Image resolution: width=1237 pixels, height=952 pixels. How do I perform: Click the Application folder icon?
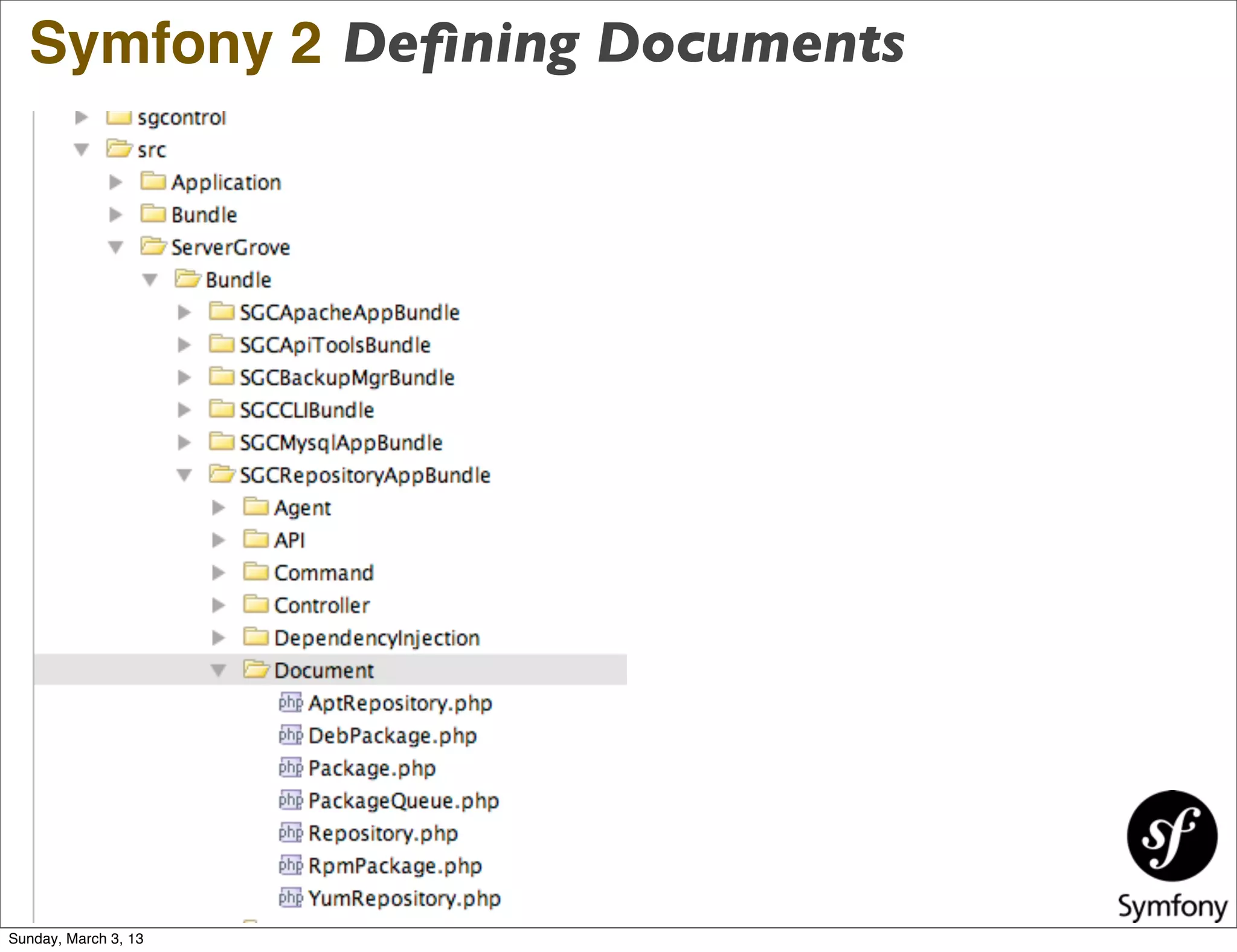click(153, 180)
